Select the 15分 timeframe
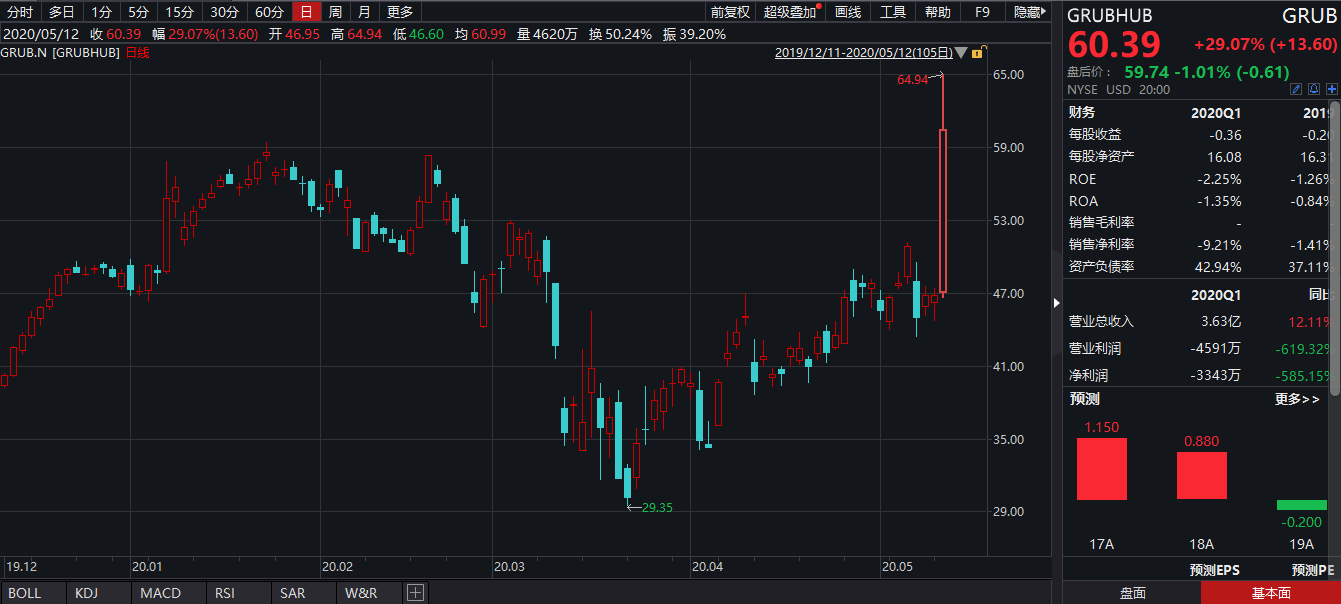1341x604 pixels. point(179,12)
